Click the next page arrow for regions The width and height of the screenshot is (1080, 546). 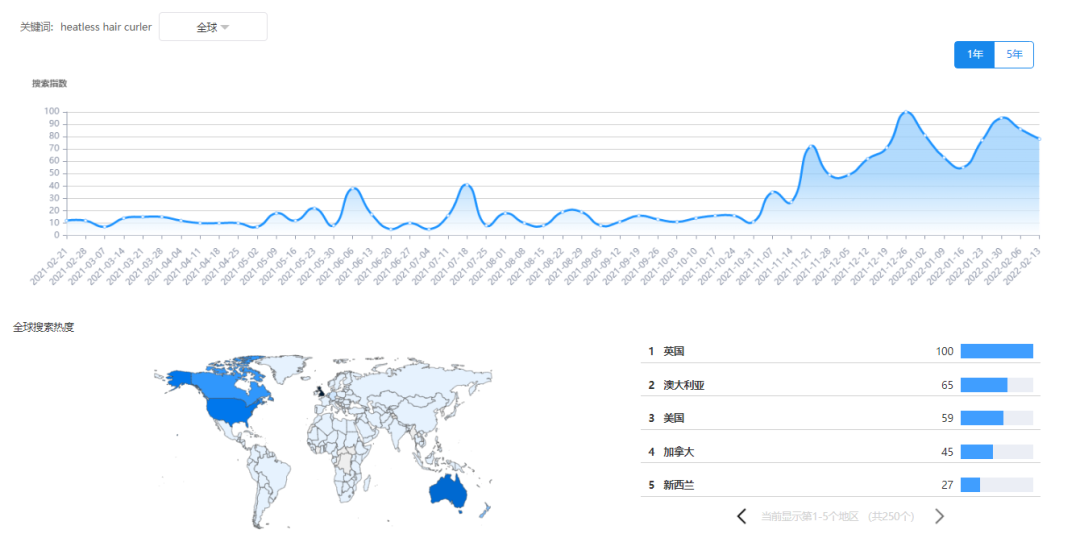(939, 516)
